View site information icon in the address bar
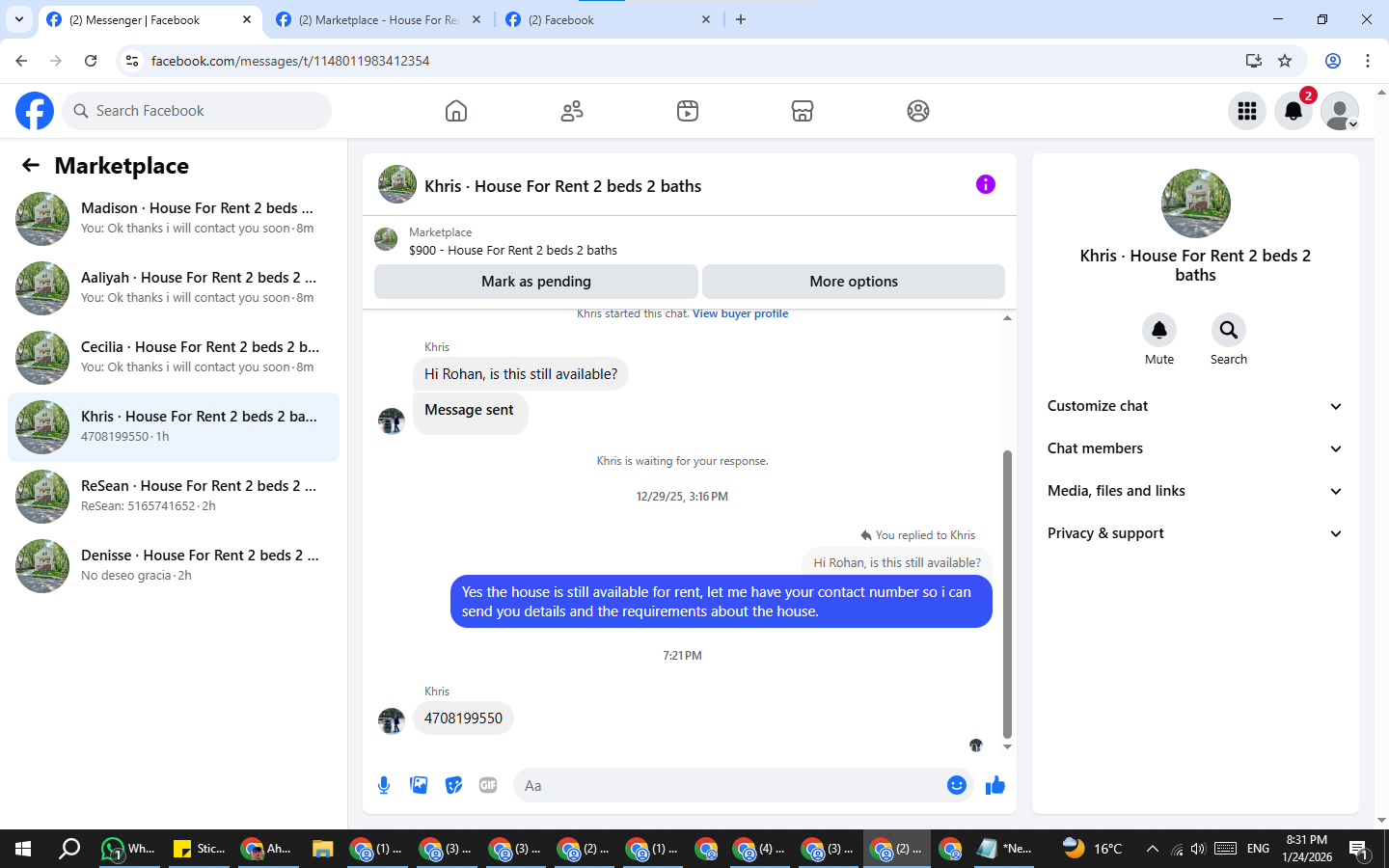Viewport: 1389px width, 868px height. point(132,61)
